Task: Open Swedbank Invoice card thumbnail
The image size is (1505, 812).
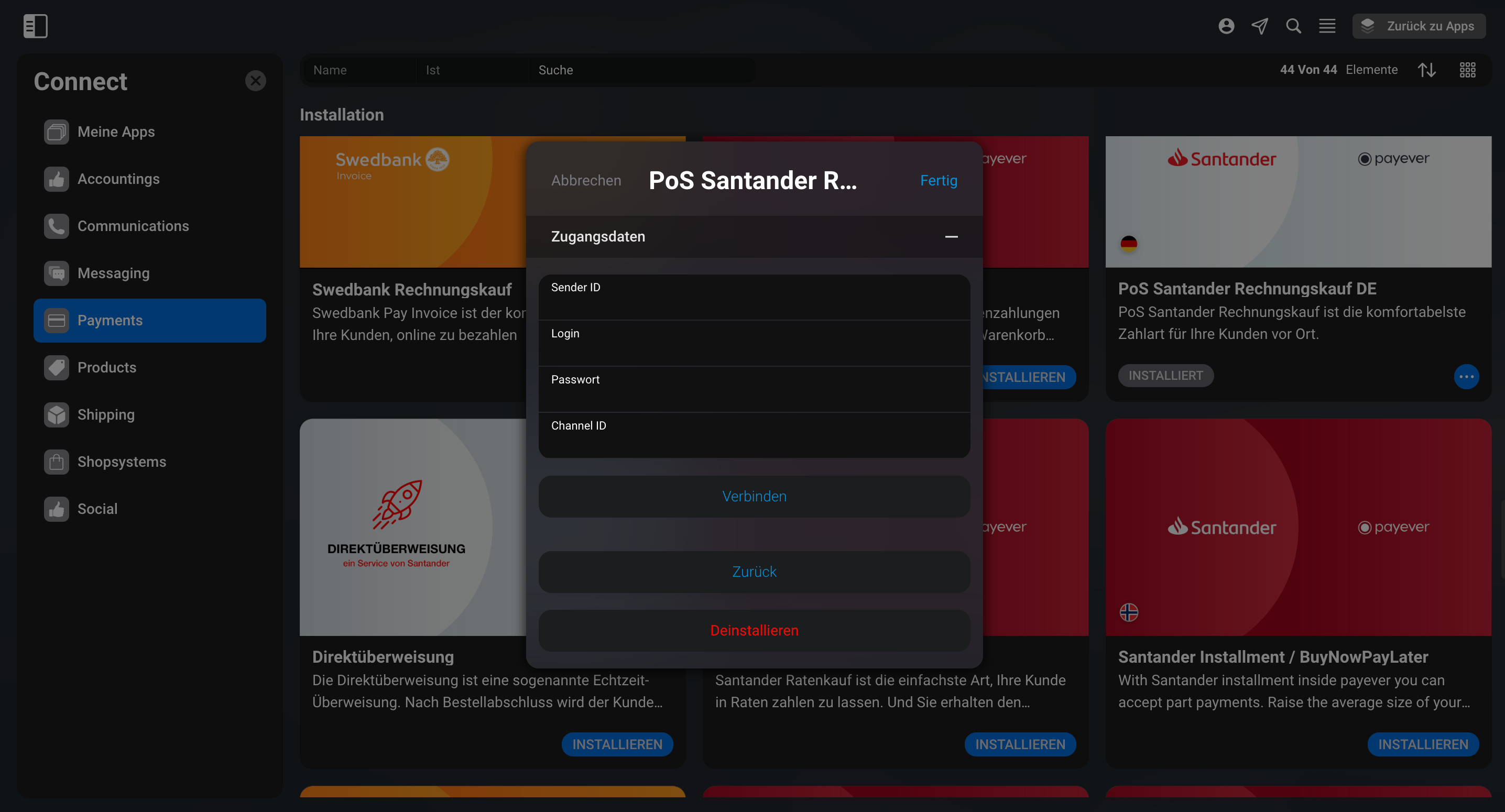Action: click(412, 202)
